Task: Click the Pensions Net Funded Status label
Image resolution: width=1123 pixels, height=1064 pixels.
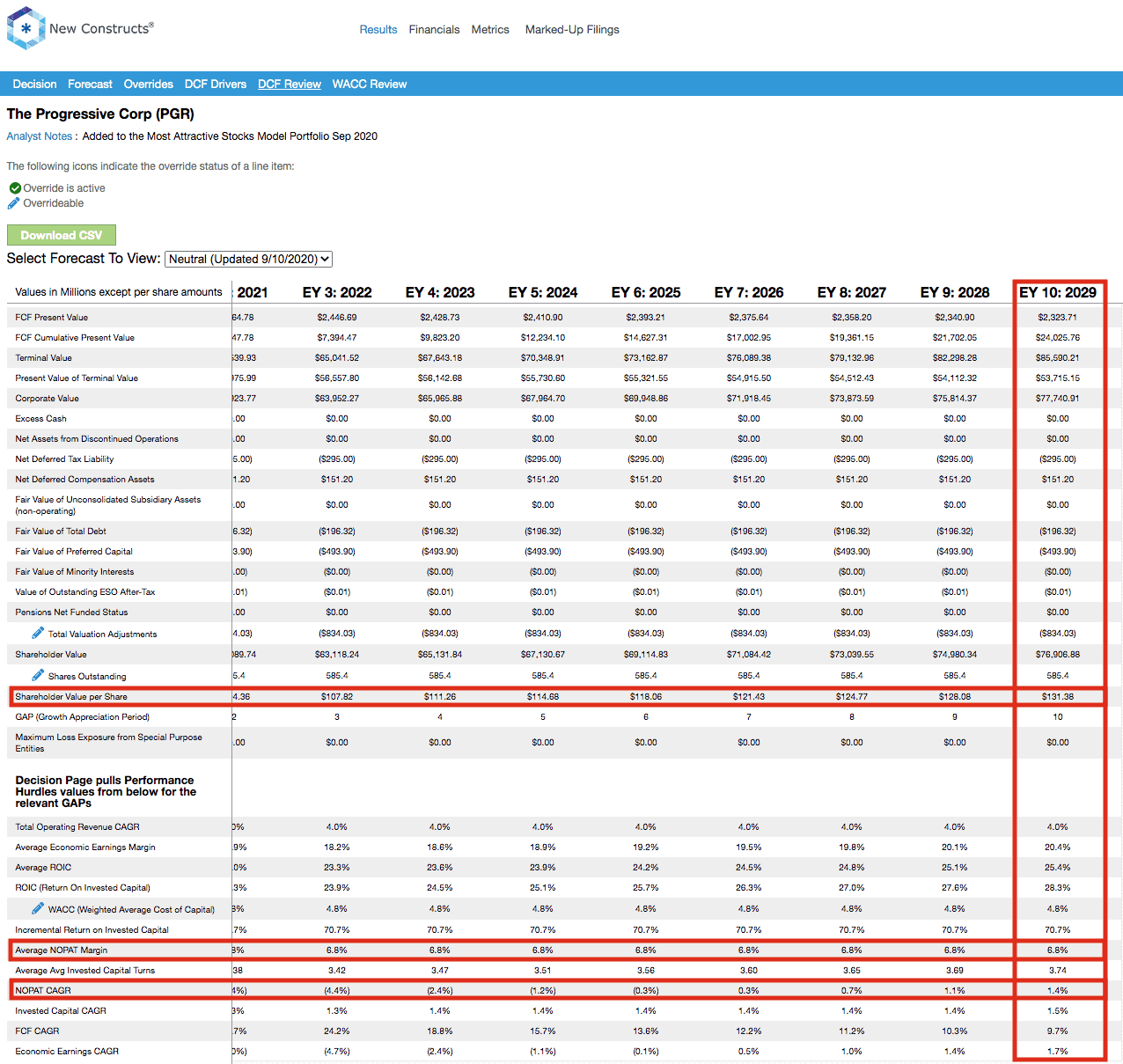Action: coord(71,612)
